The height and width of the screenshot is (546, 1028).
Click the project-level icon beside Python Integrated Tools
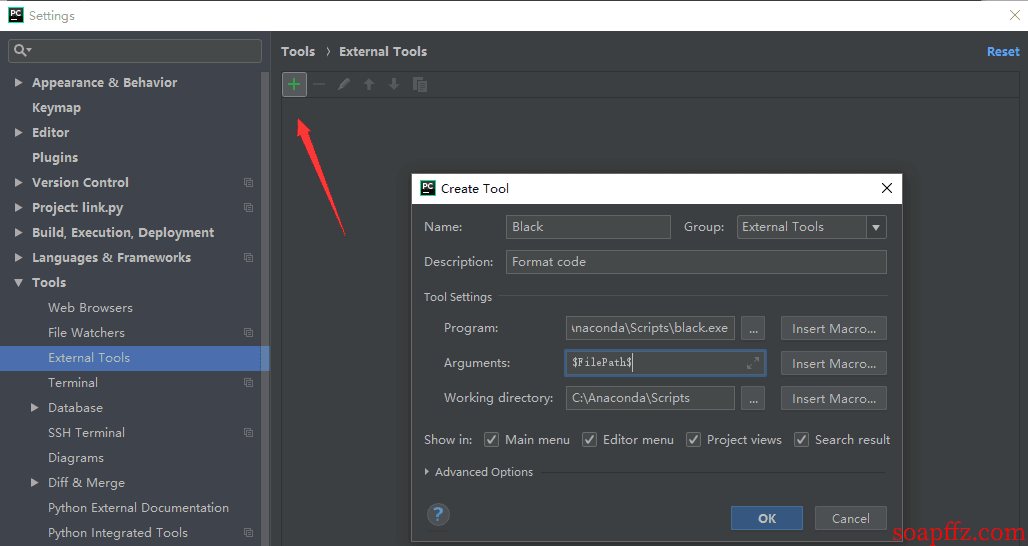coord(248,532)
